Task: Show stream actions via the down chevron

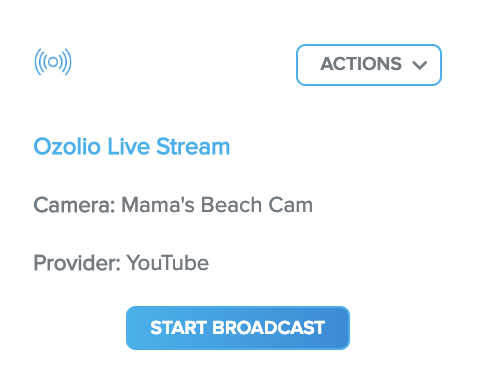Action: 420,65
